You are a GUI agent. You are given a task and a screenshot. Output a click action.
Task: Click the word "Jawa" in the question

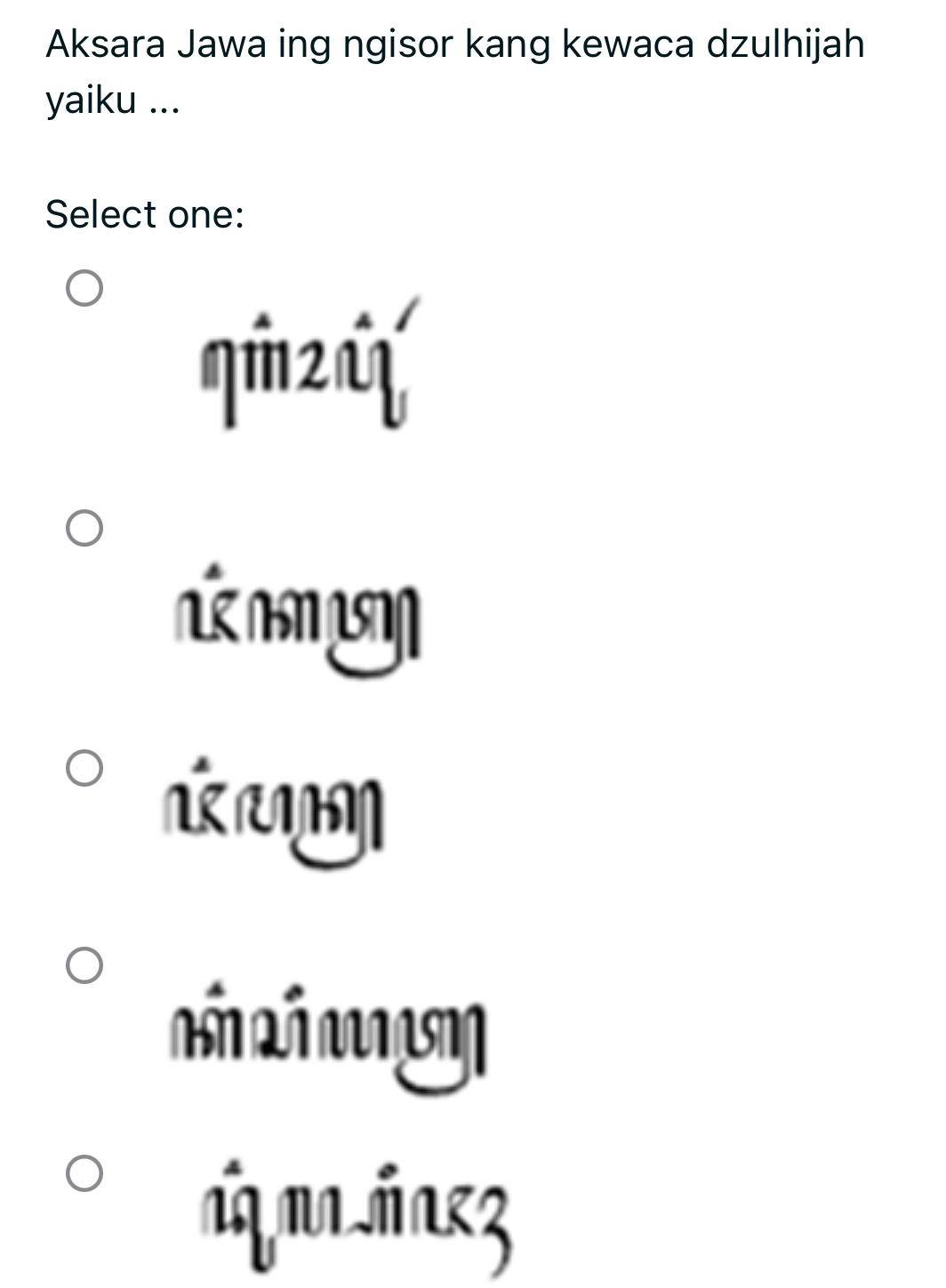click(221, 44)
